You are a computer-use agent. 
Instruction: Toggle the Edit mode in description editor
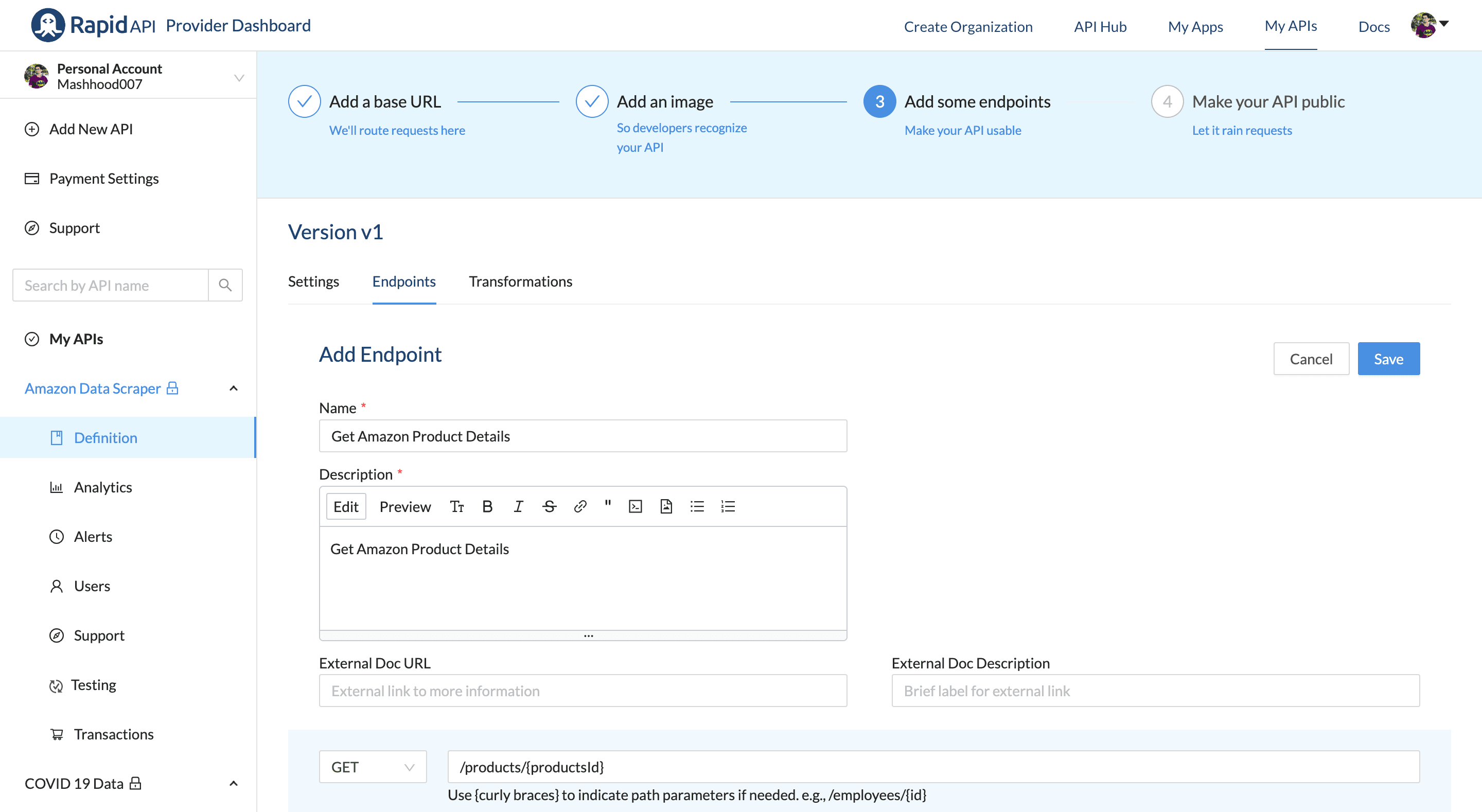pos(346,506)
